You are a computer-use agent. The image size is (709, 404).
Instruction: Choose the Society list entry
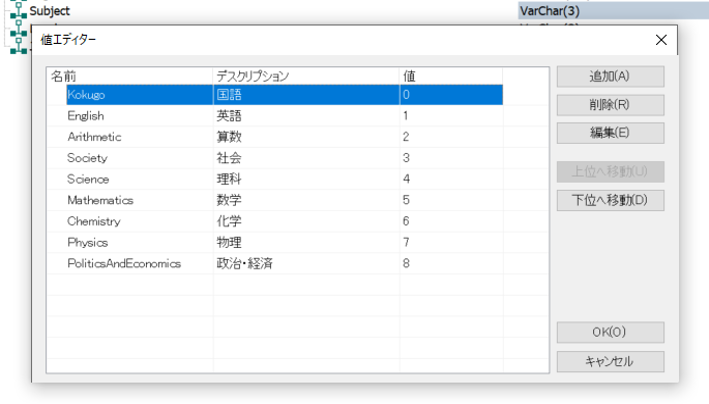pyautogui.click(x=87, y=158)
